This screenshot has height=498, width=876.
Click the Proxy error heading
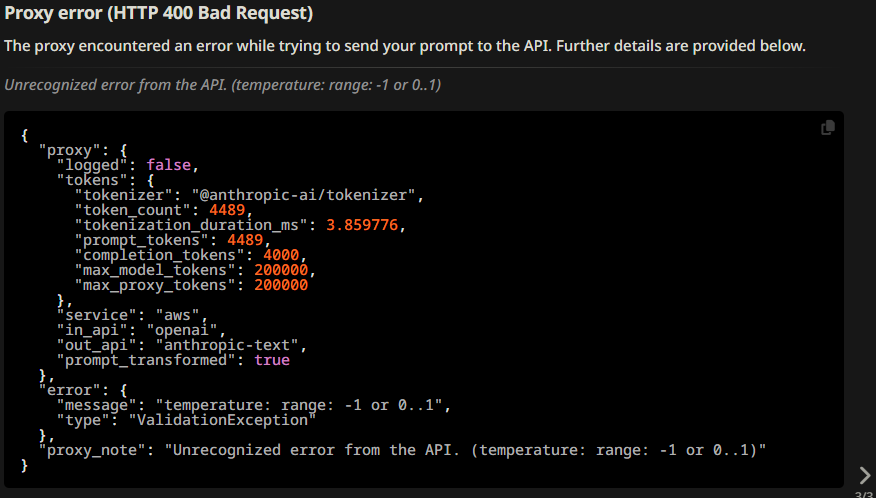[159, 13]
